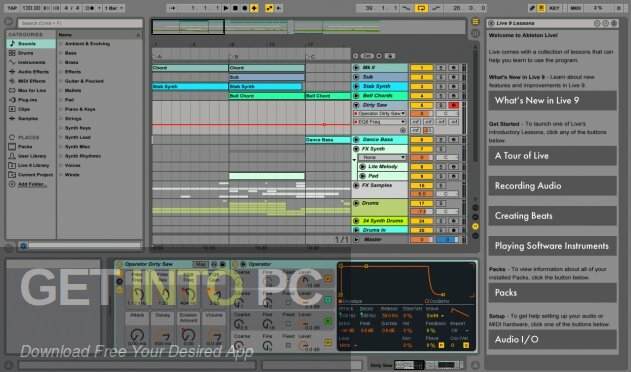The width and height of the screenshot is (631, 372).
Task: Open the 1 Bar quantization dropdown
Action: click(x=114, y=8)
